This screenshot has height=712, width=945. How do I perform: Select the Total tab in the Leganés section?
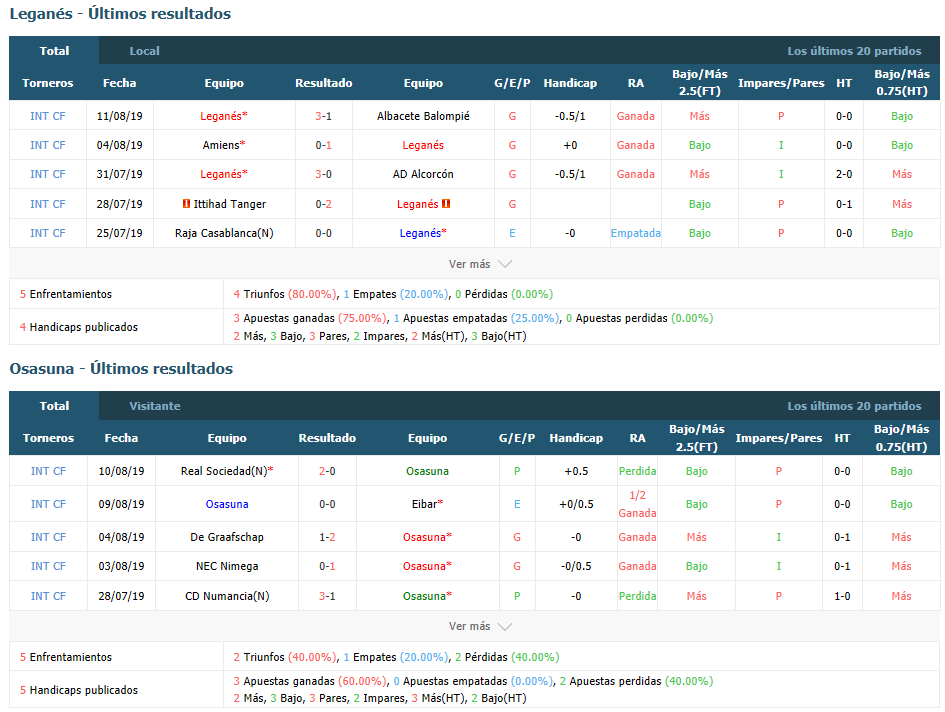tap(54, 51)
